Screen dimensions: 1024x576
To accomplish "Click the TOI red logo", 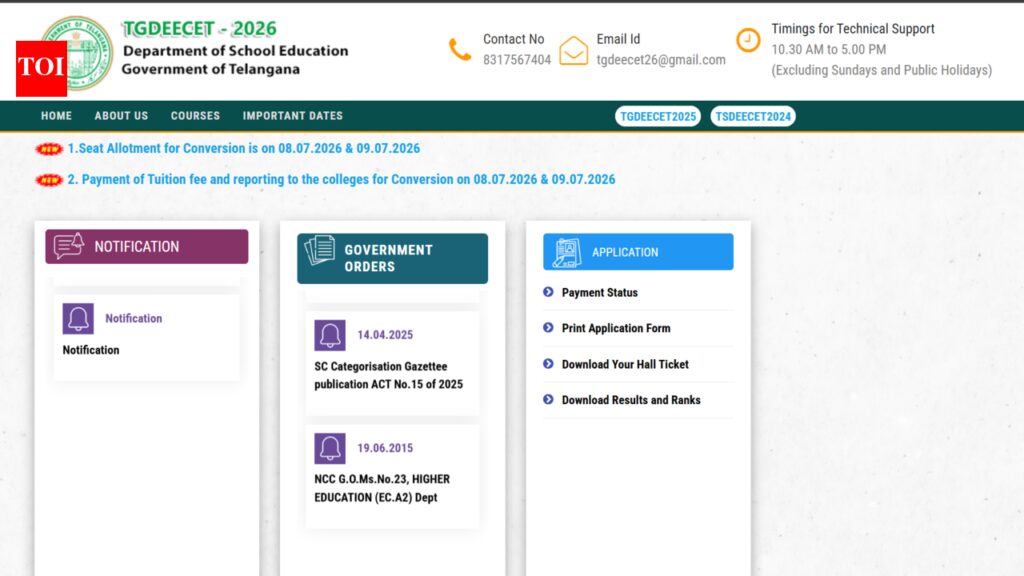I will pyautogui.click(x=41, y=69).
